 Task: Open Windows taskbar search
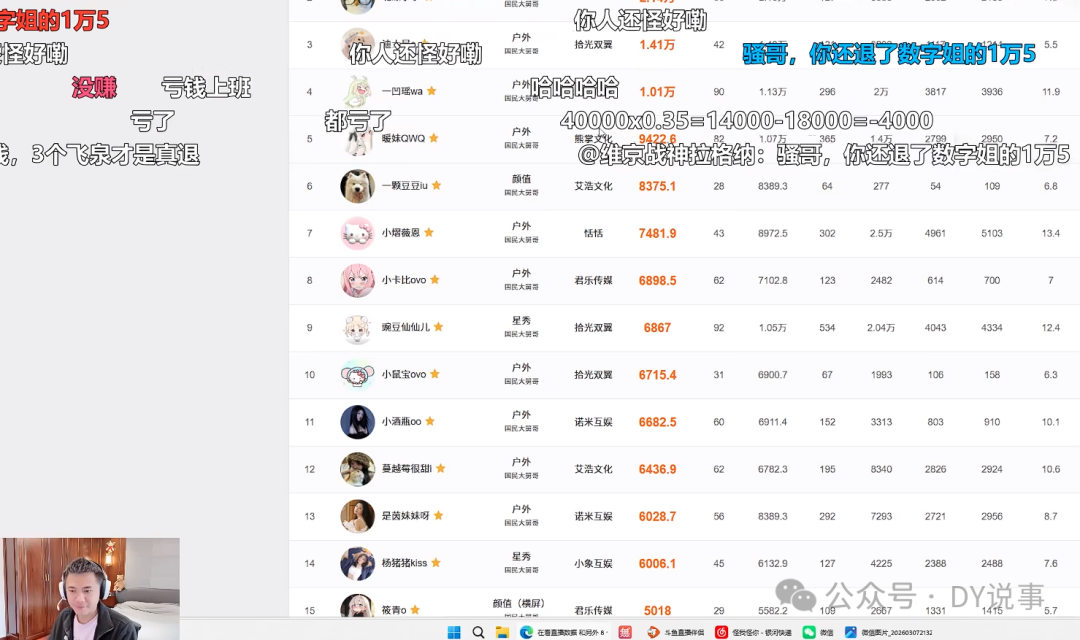coord(478,632)
